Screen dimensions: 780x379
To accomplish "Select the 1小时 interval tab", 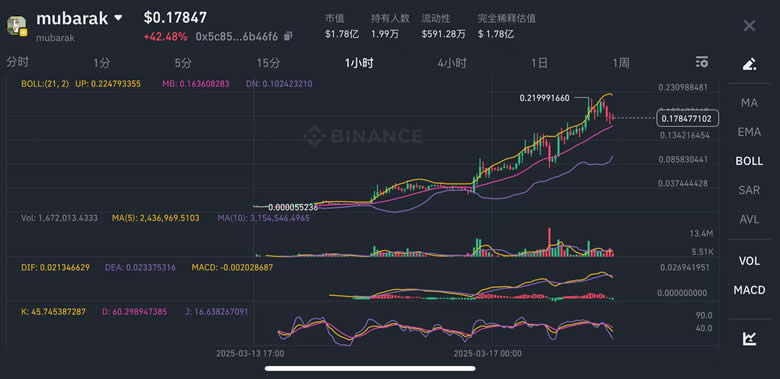I will click(359, 63).
